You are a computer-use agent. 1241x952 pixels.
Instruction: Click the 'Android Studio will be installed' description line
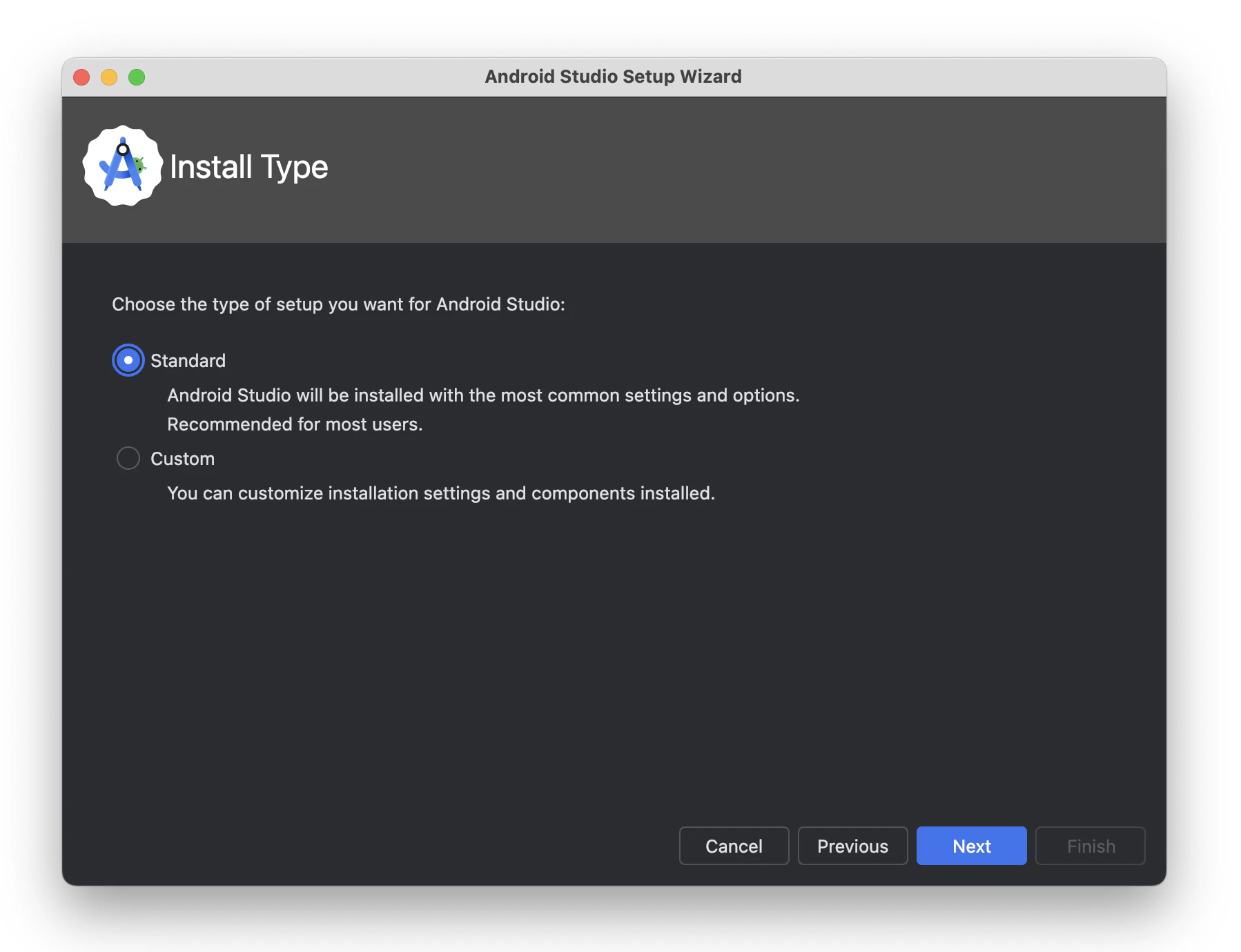click(483, 395)
